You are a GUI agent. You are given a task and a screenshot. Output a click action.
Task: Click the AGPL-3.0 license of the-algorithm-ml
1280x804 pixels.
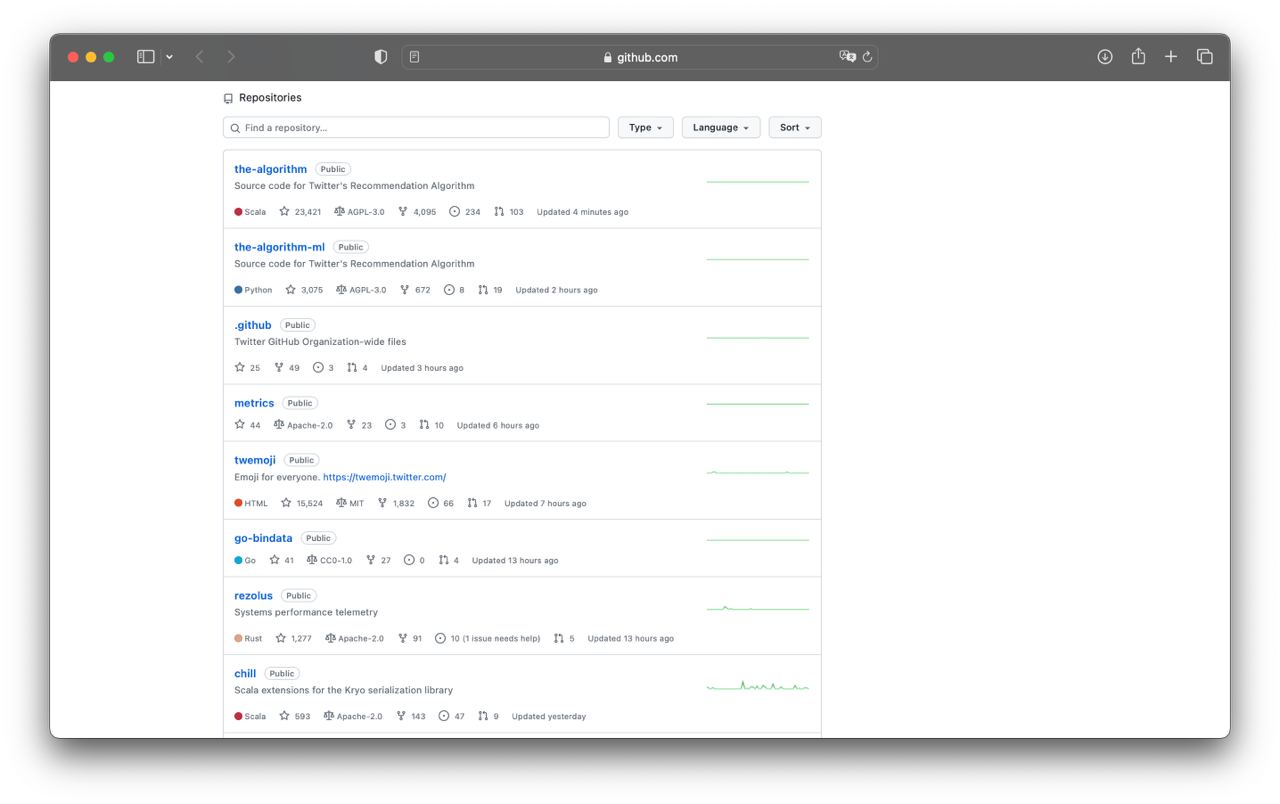pos(361,290)
